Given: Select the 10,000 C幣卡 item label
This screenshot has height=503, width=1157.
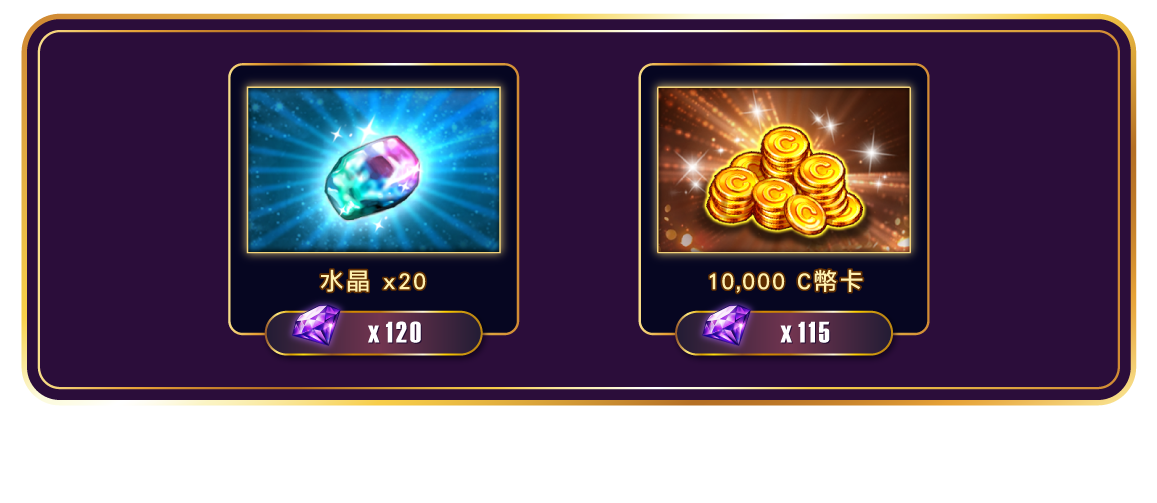Looking at the screenshot, I should (785, 282).
